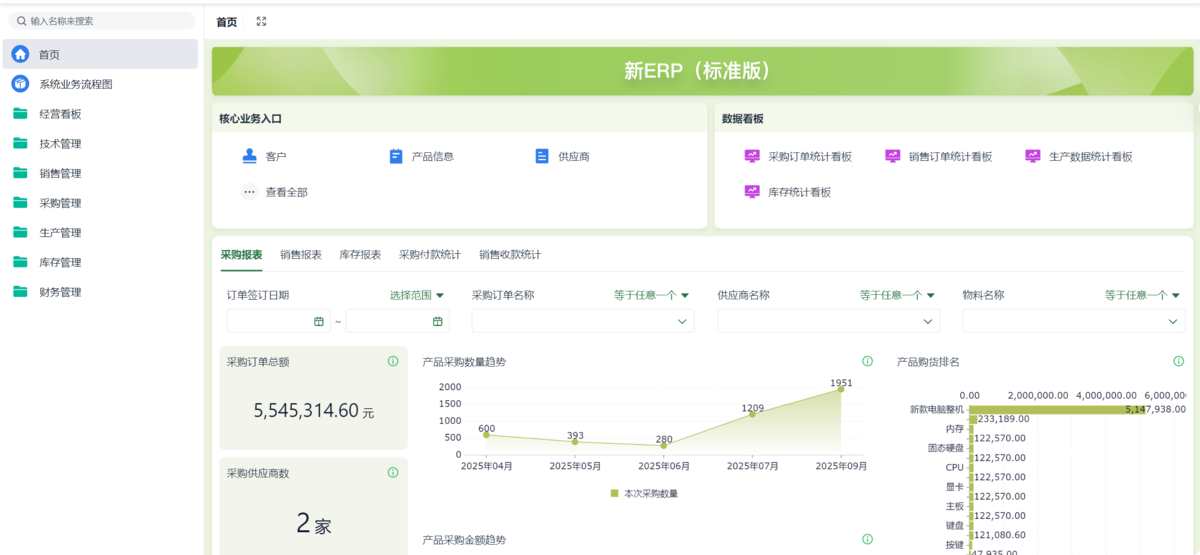Open the 客户 customer entry icon
This screenshot has width=1200, height=555.
250,156
